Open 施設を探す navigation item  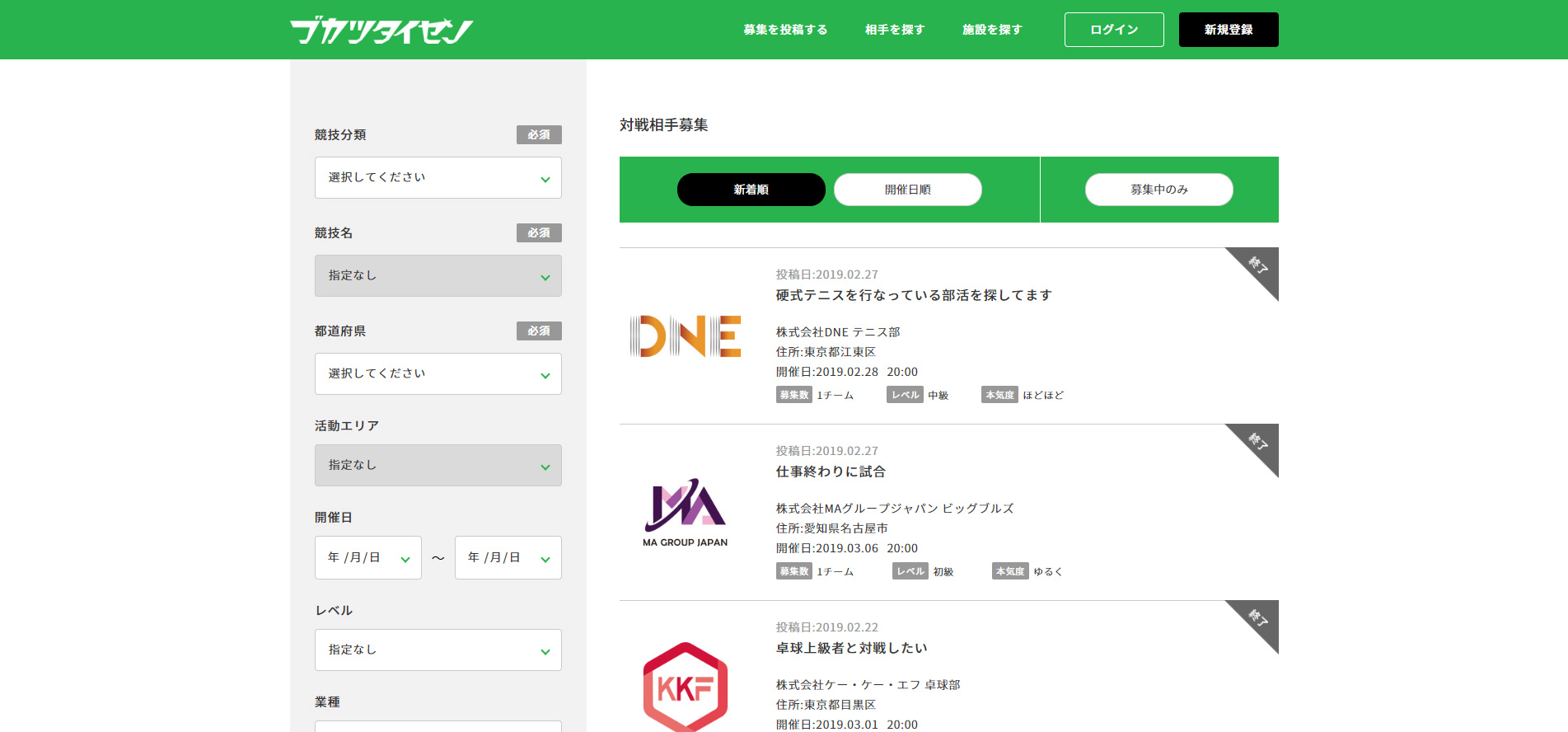coord(991,30)
